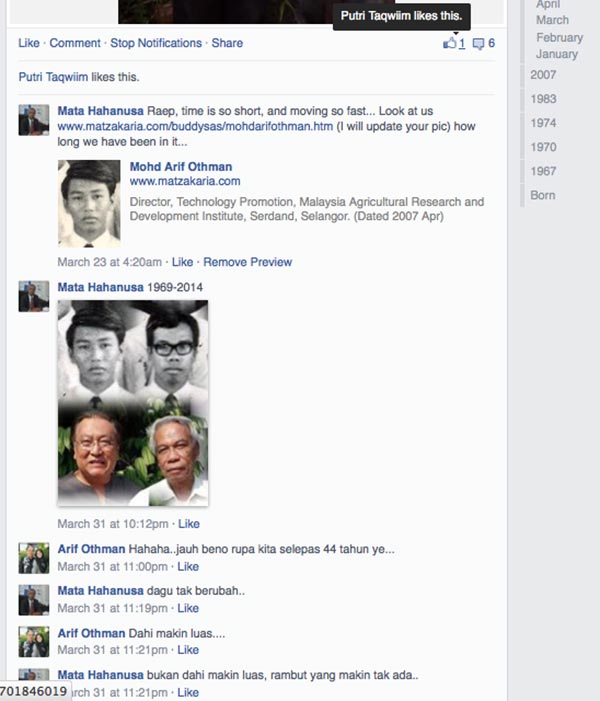The height and width of the screenshot is (701, 600).
Task: Open the Mohd Arif Othman preview title
Action: (x=181, y=166)
